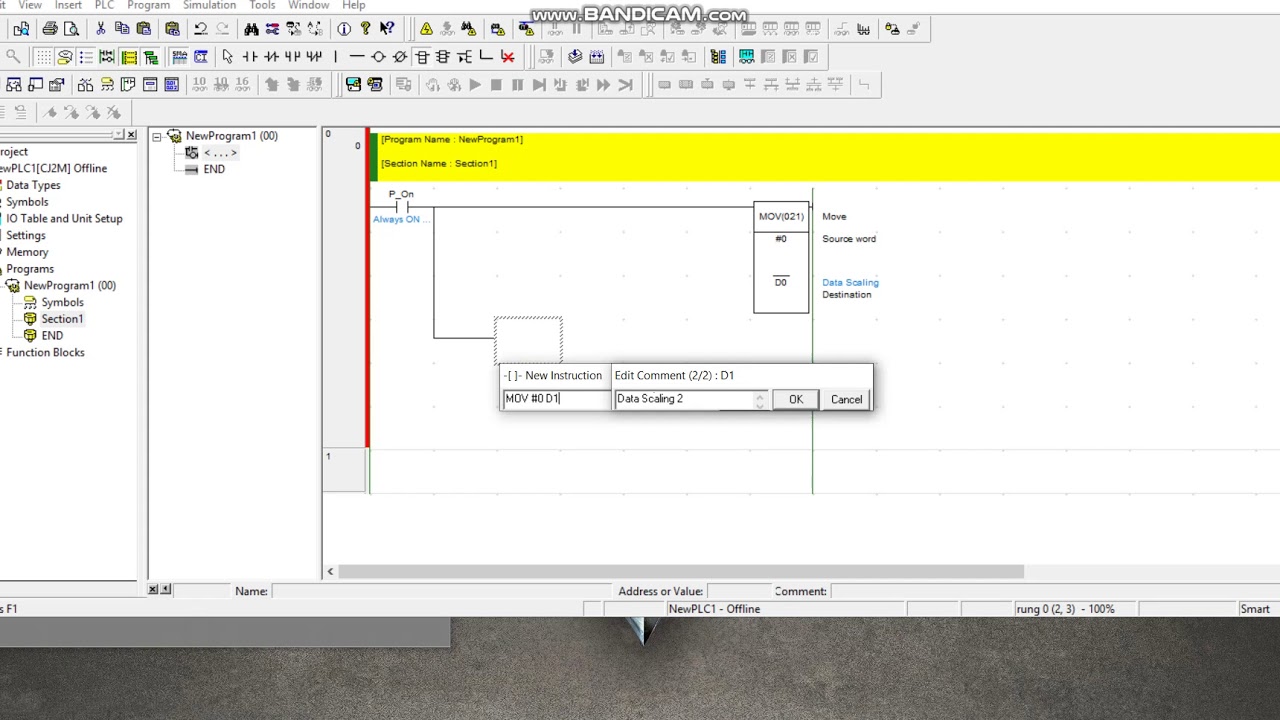Viewport: 1280px width, 720px height.
Task: Click the yellow warning triangle icon
Action: (x=426, y=29)
